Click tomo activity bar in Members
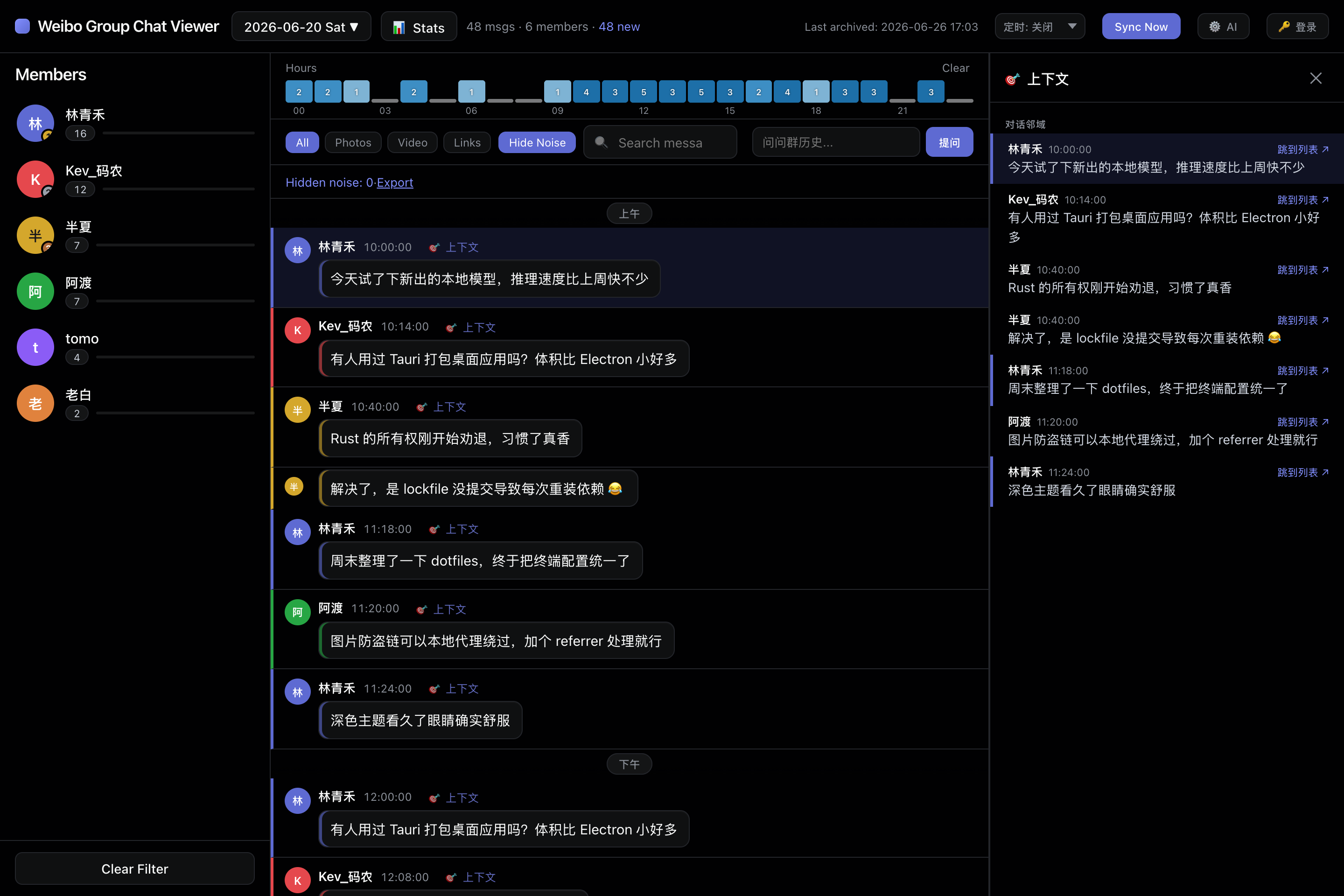This screenshot has height=896, width=1344. tap(175, 357)
